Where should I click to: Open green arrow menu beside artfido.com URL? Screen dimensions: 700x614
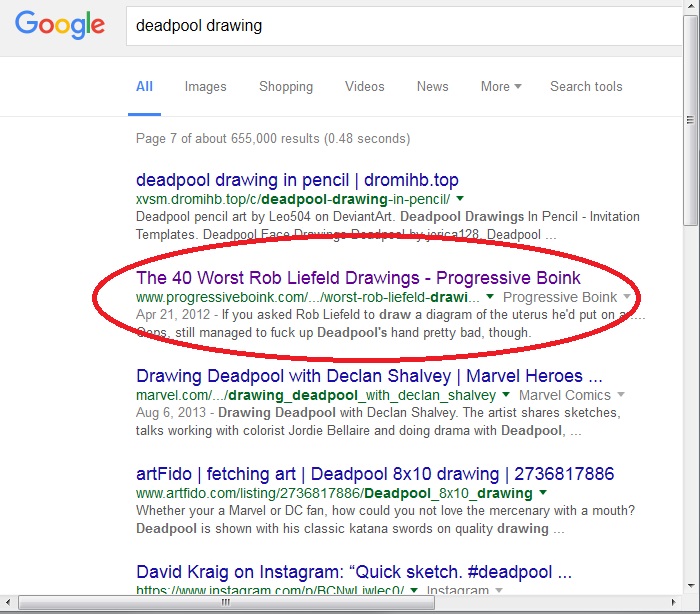[x=542, y=493]
